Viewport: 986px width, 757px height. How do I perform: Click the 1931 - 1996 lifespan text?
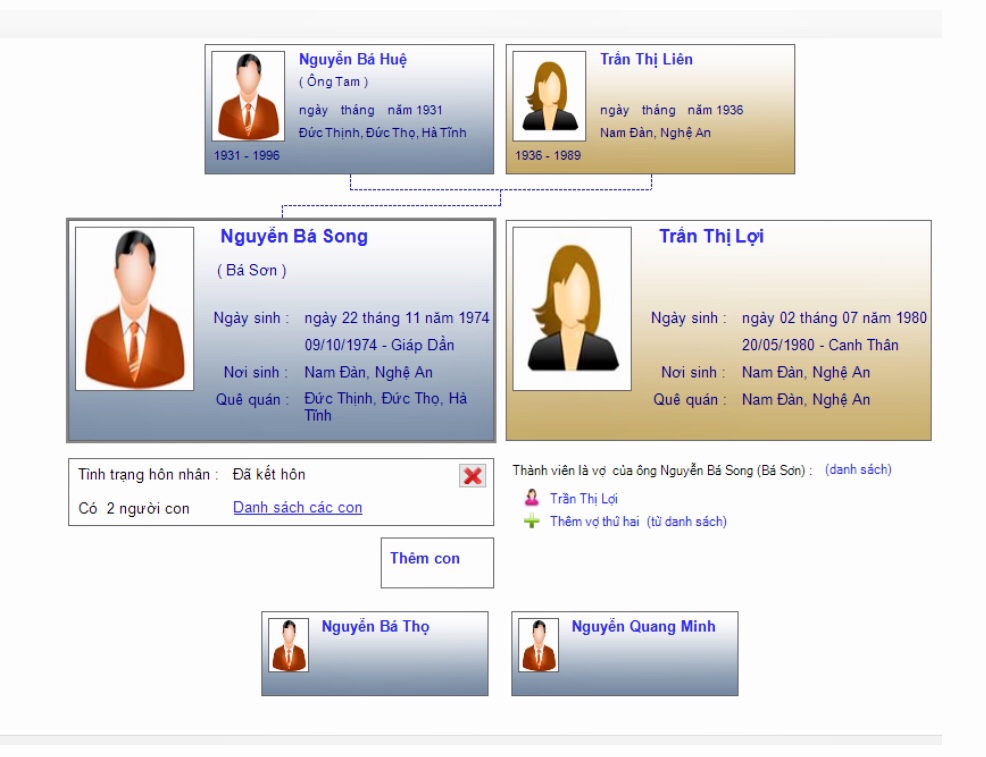[246, 155]
